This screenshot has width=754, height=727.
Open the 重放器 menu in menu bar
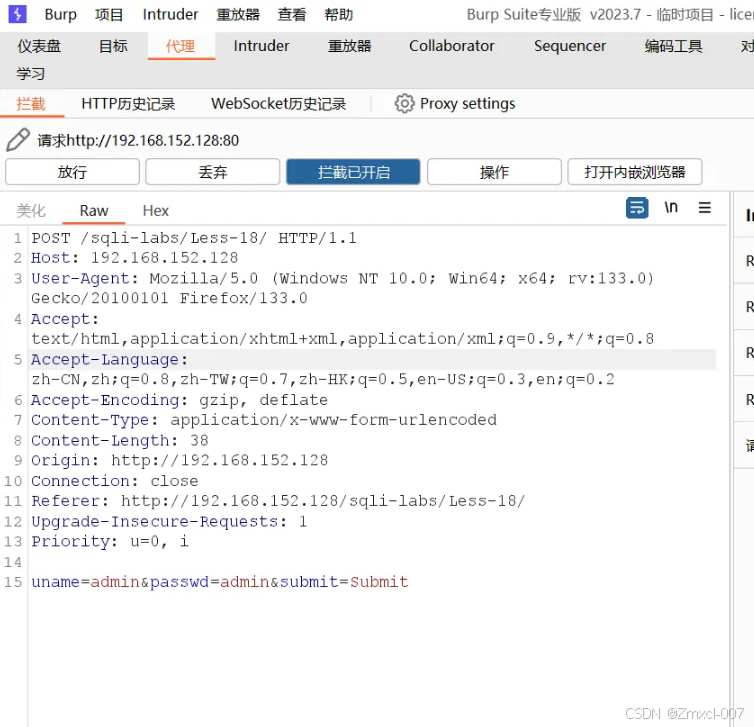[238, 14]
